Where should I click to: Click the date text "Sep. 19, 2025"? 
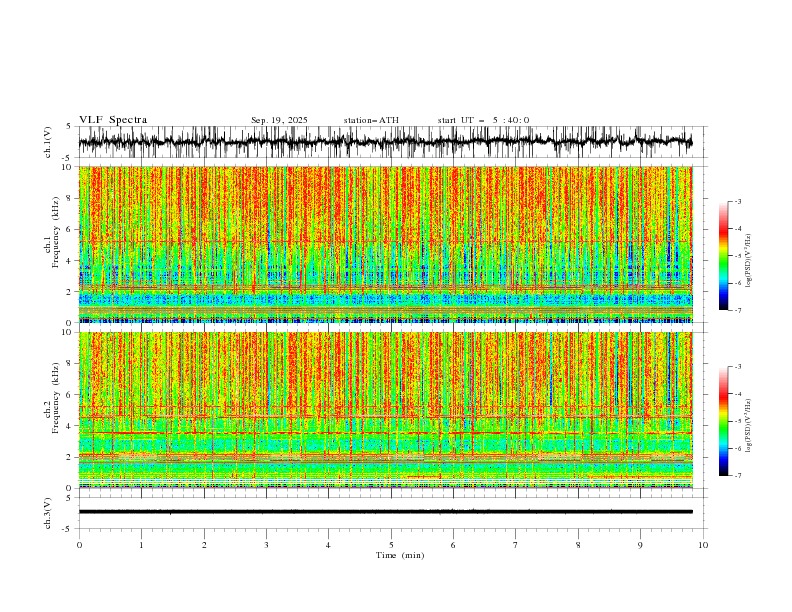279,120
